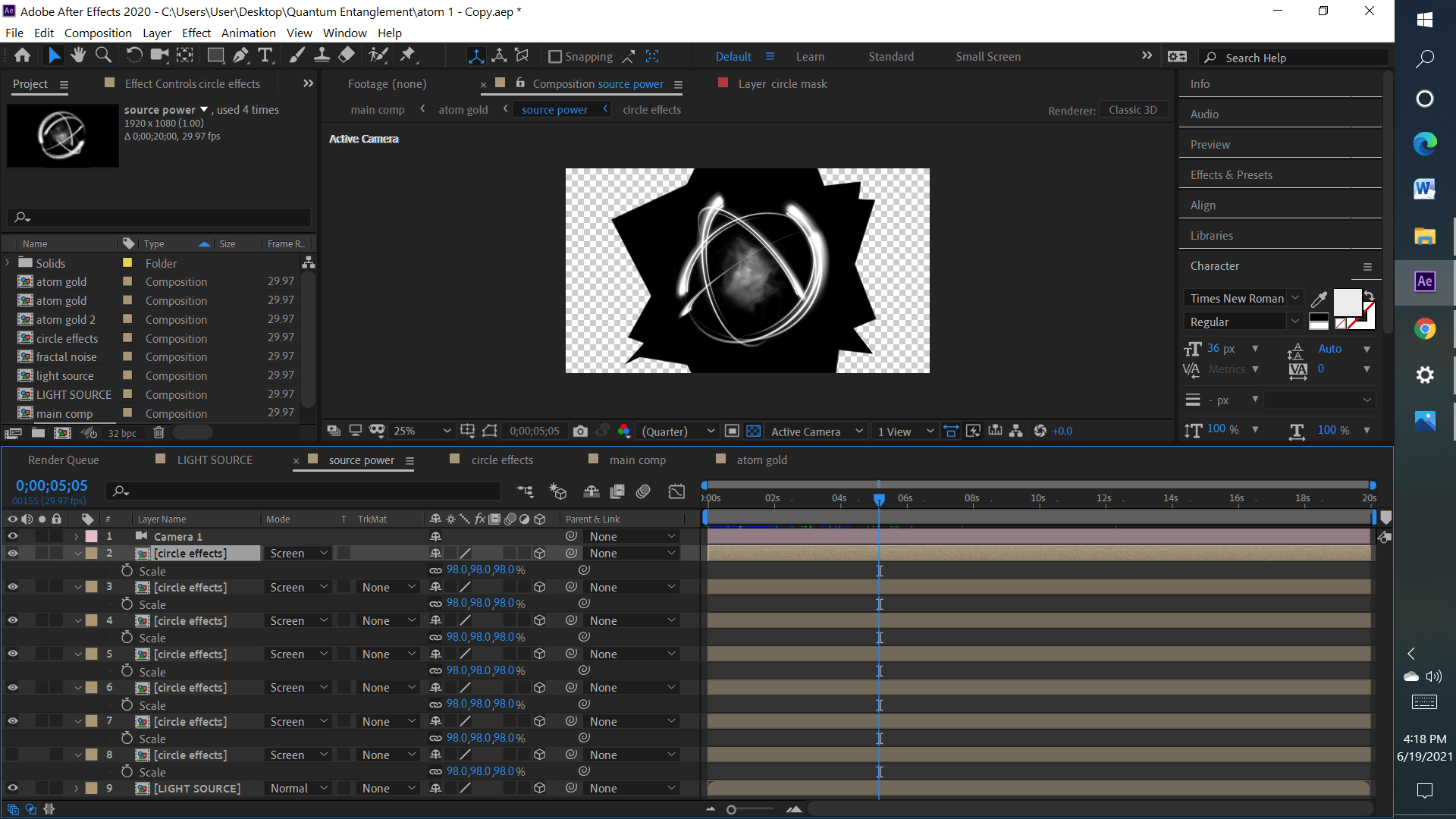Click the white fill color swatch

(x=1347, y=302)
